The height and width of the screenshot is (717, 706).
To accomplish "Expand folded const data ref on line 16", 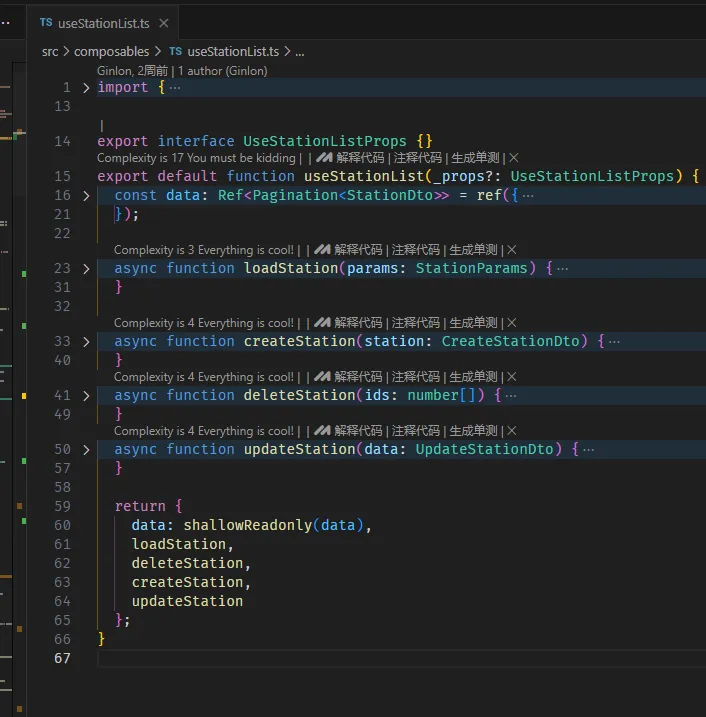I will (86, 196).
